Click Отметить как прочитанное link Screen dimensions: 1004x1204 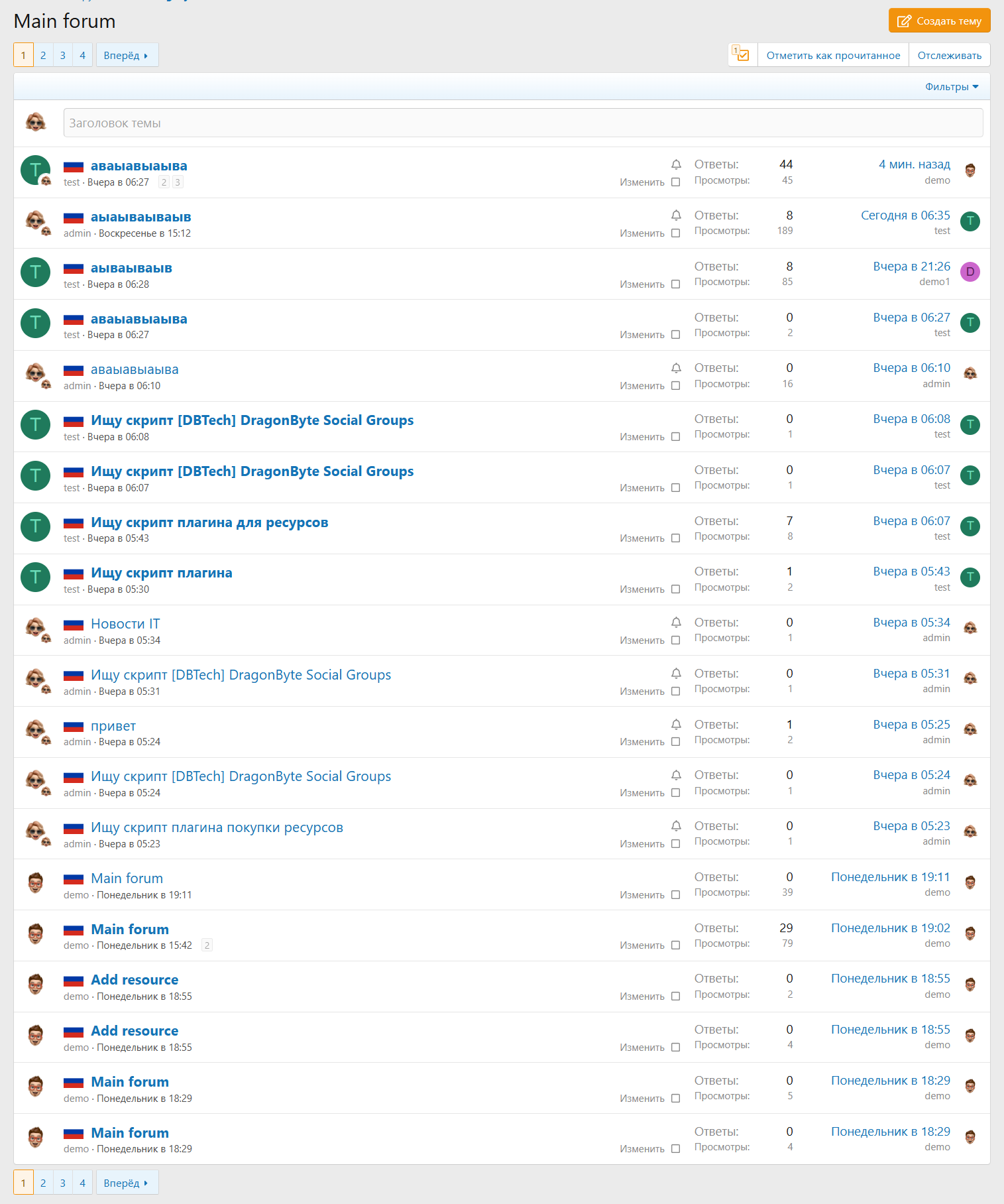point(833,56)
